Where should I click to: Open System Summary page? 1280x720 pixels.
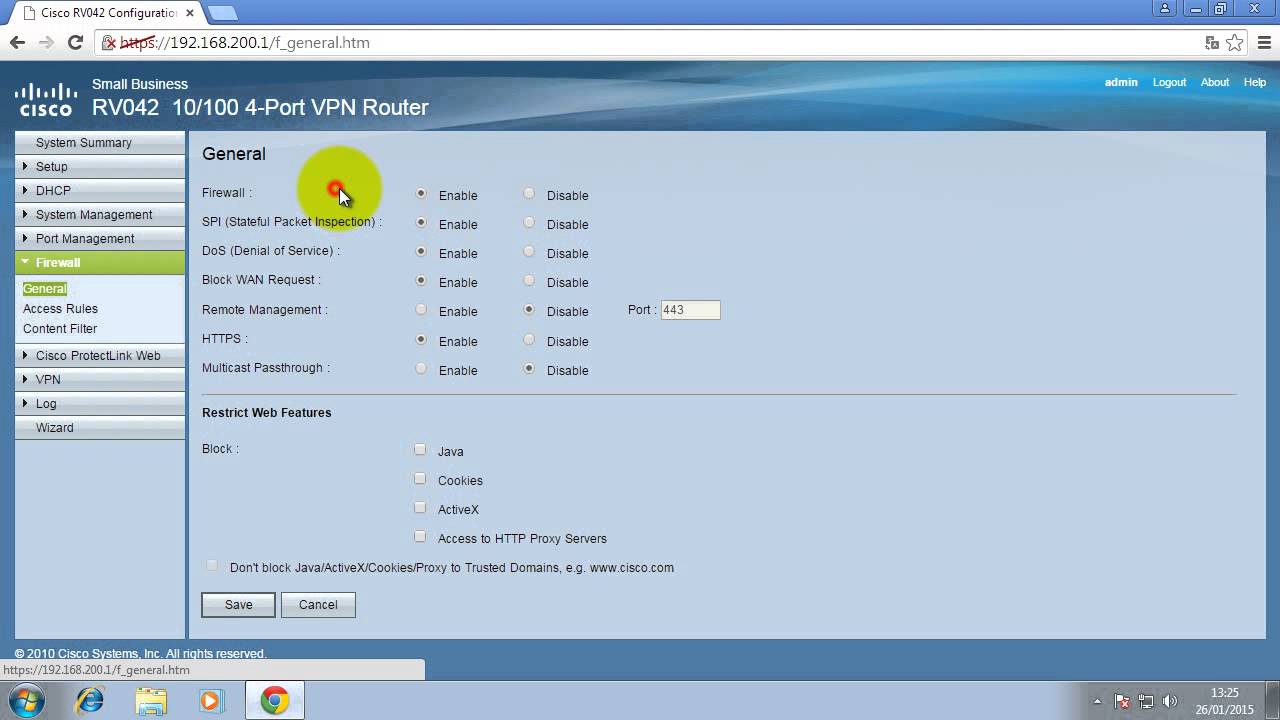coord(100,143)
